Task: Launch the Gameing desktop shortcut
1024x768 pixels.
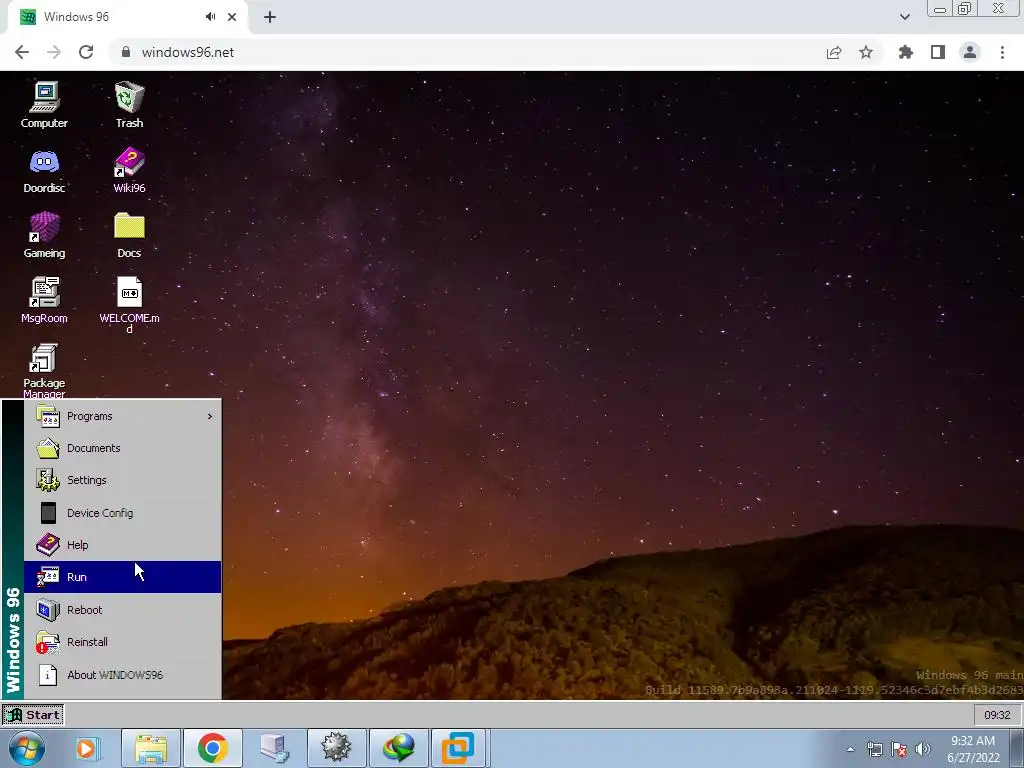Action: coord(44,235)
